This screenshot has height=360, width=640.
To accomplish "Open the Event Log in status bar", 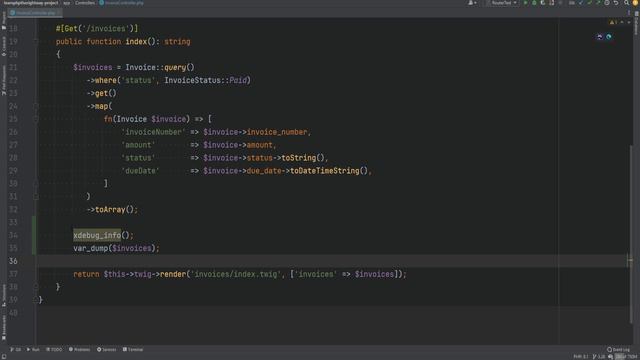I will tap(618, 349).
